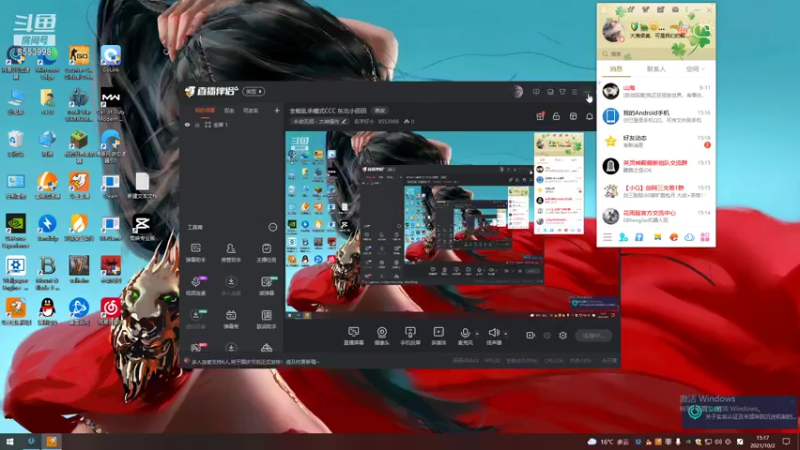The height and width of the screenshot is (450, 800).
Task: Open streaming settings gear
Action: pyautogui.click(x=563, y=335)
